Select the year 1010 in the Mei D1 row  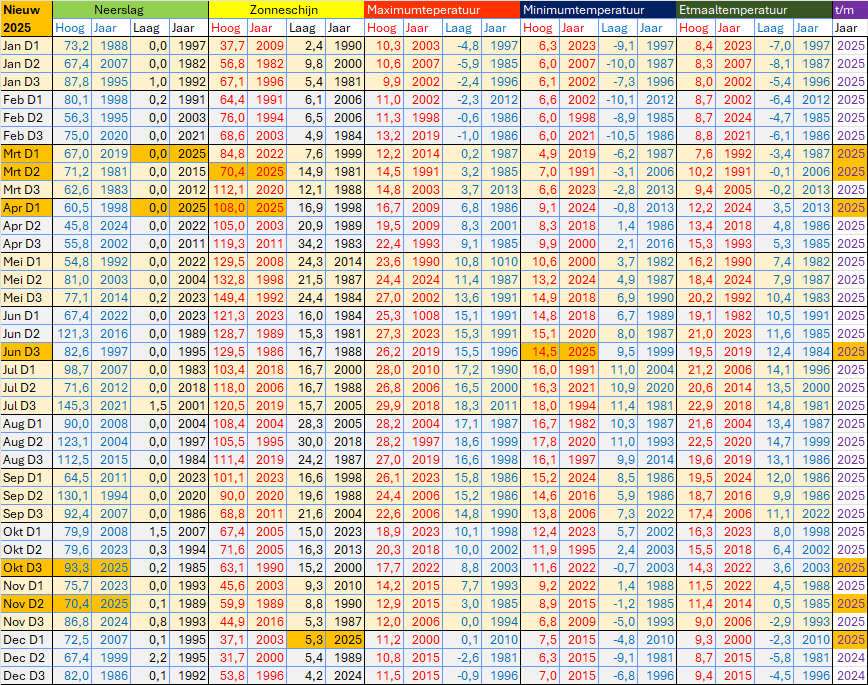click(x=502, y=261)
